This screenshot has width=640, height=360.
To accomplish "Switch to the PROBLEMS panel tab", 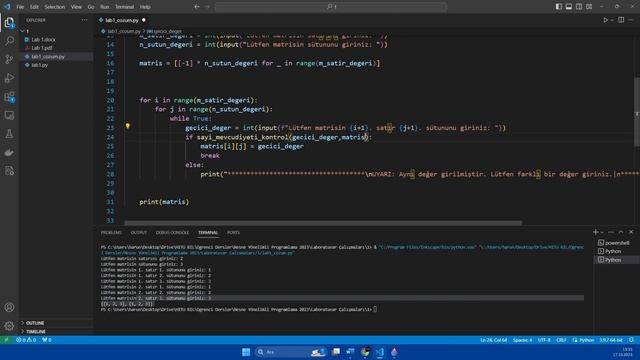I will point(111,233).
